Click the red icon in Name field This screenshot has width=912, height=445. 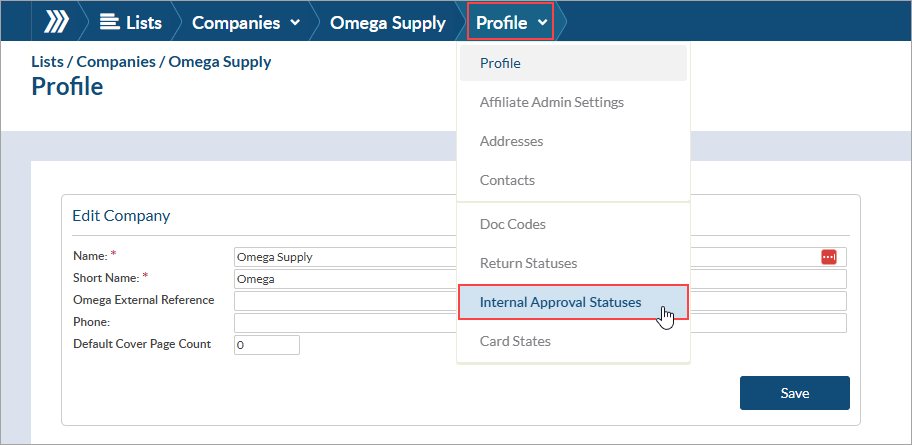coord(829,257)
